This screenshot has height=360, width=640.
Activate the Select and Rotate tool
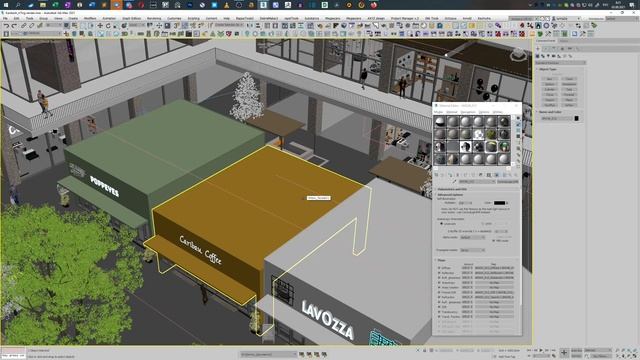coord(108,25)
